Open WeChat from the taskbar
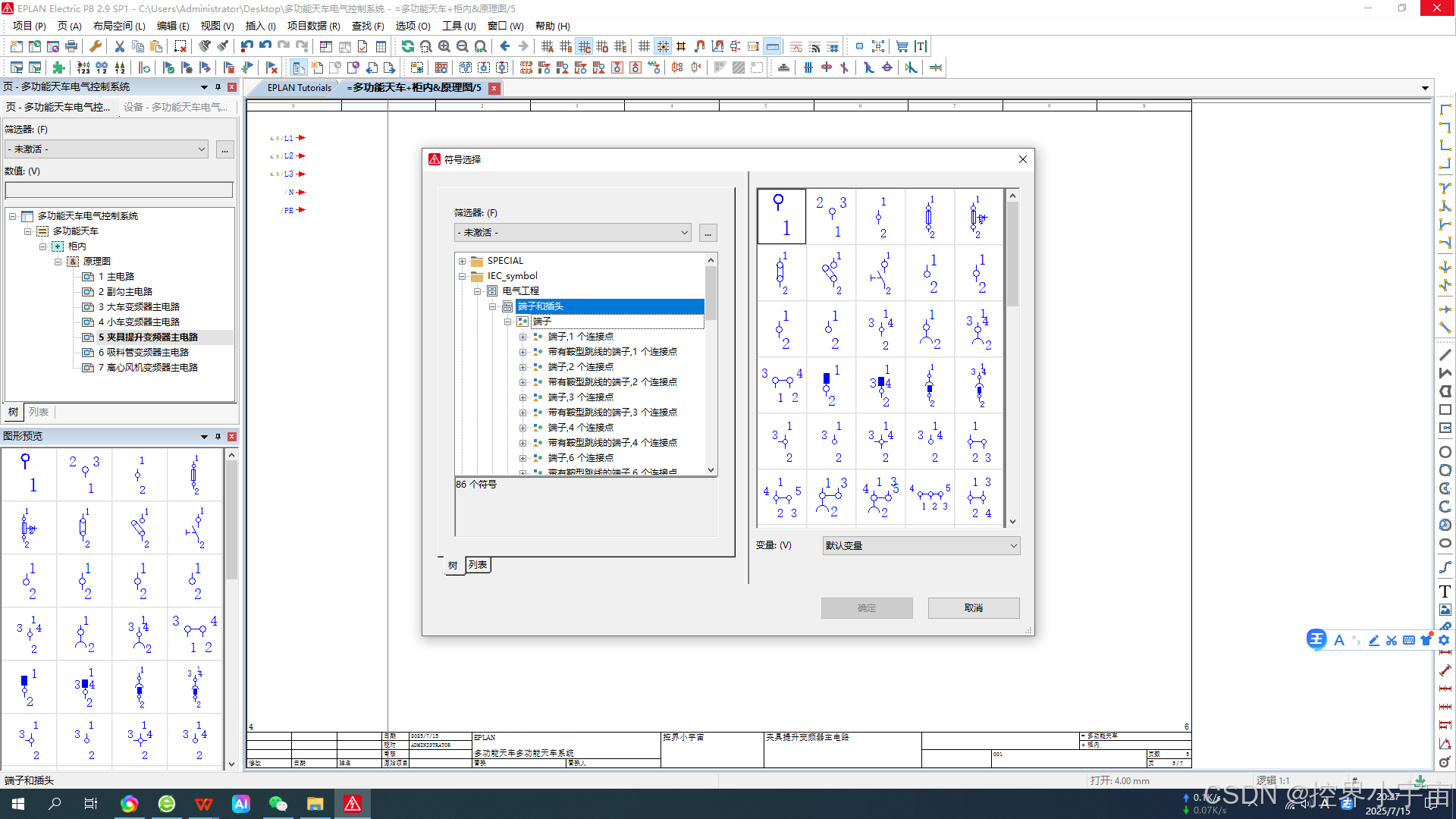Image resolution: width=1456 pixels, height=819 pixels. point(278,804)
